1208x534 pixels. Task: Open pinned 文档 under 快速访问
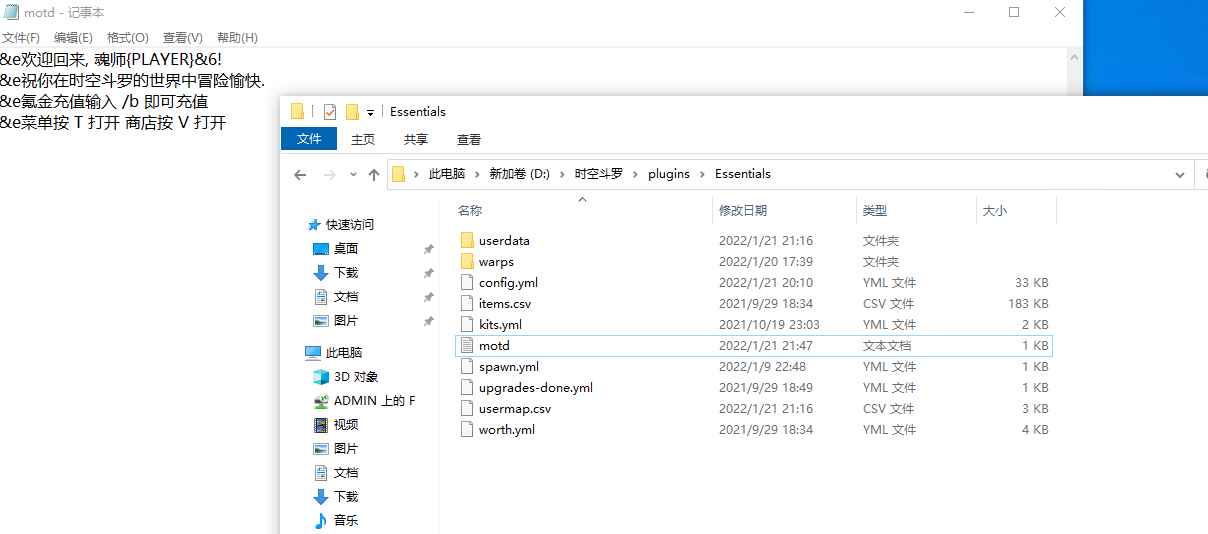(x=346, y=297)
